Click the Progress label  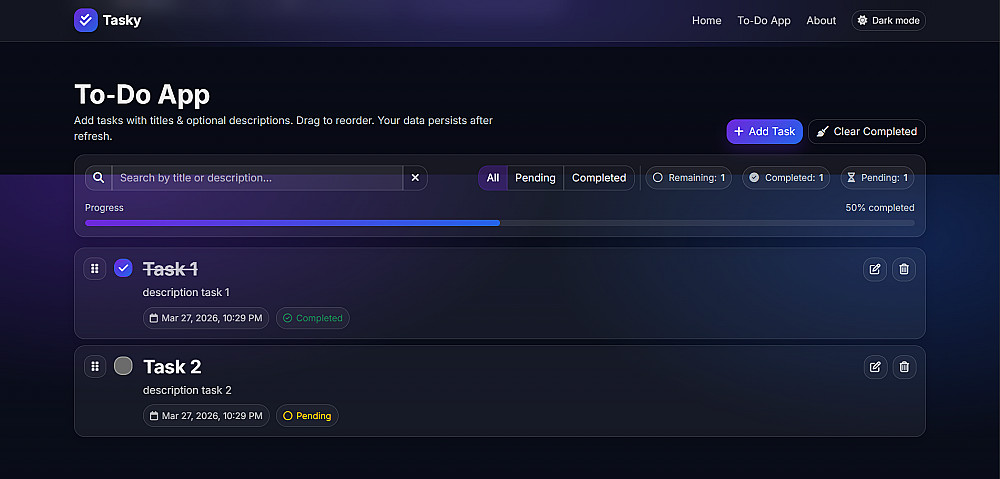(105, 208)
